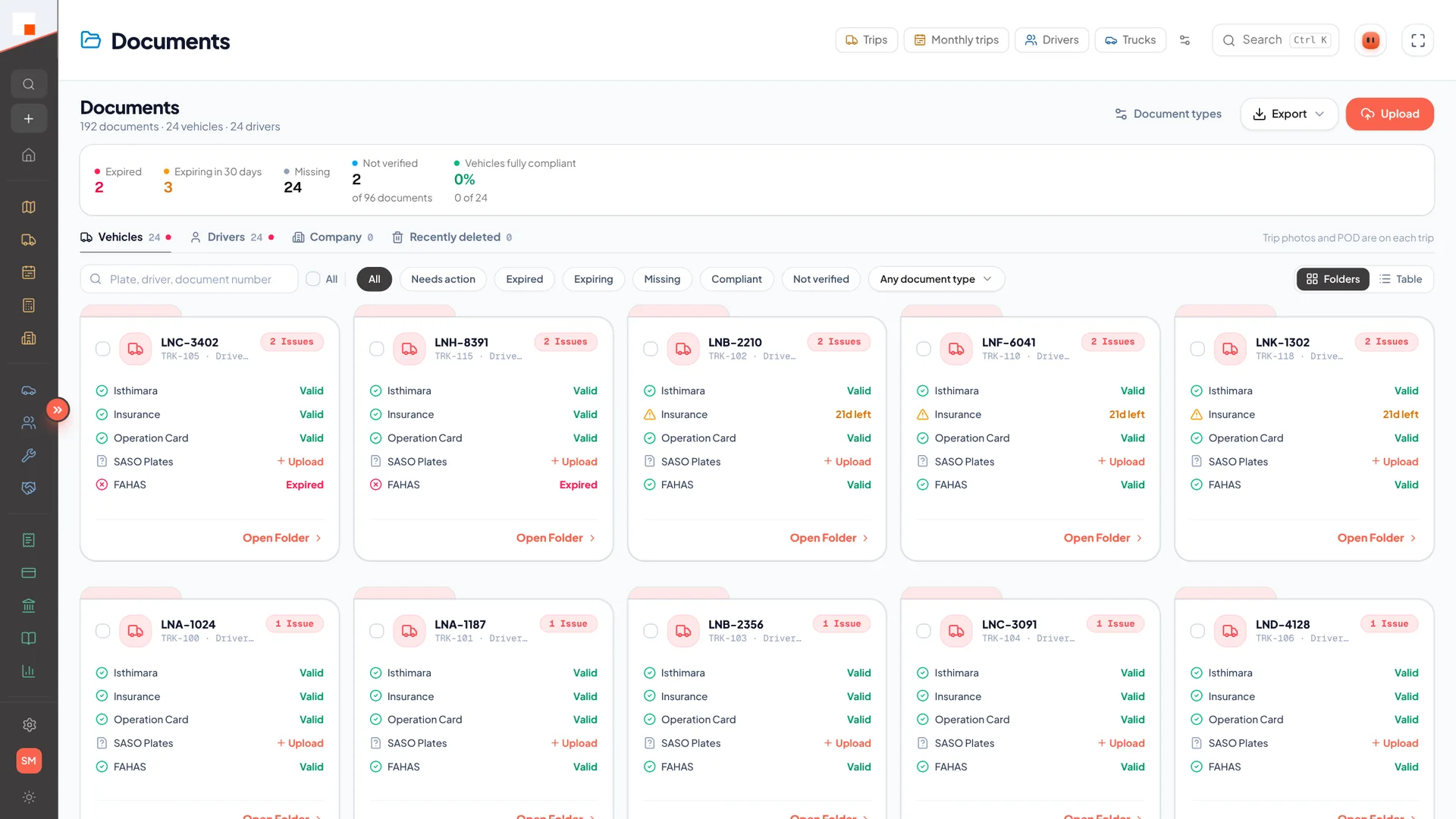This screenshot has height=819, width=1456.
Task: Click the orange avatar icon in header
Action: (x=1370, y=40)
